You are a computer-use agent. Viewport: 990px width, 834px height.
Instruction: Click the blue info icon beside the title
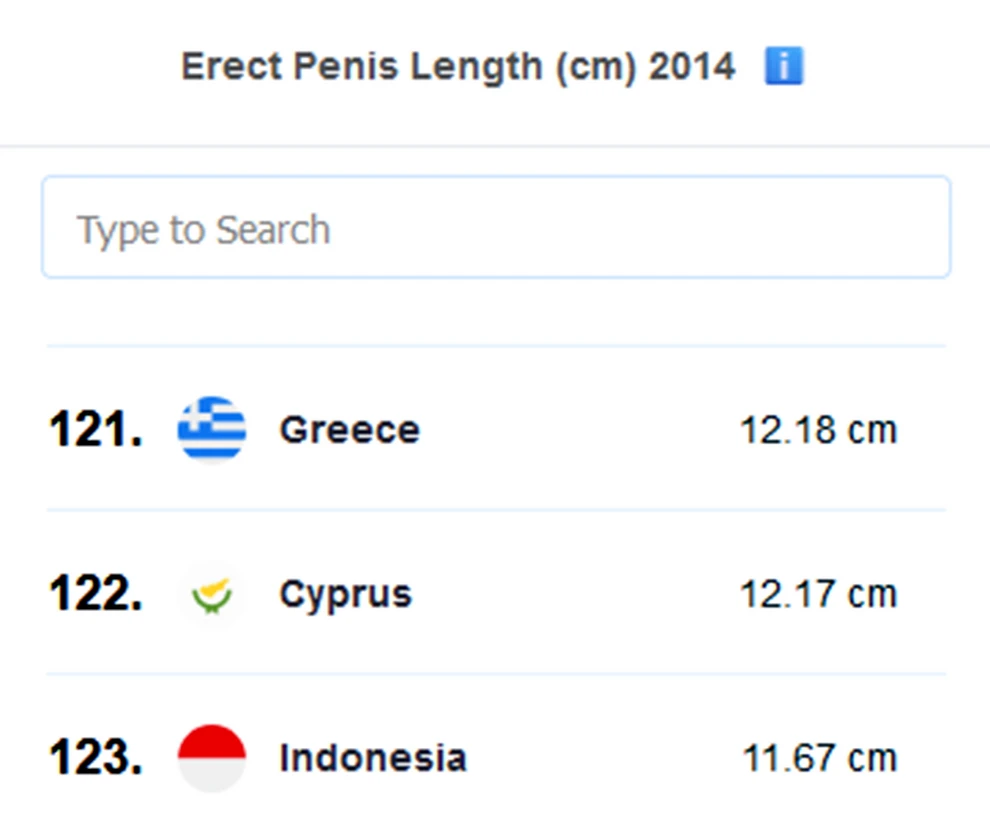[784, 67]
